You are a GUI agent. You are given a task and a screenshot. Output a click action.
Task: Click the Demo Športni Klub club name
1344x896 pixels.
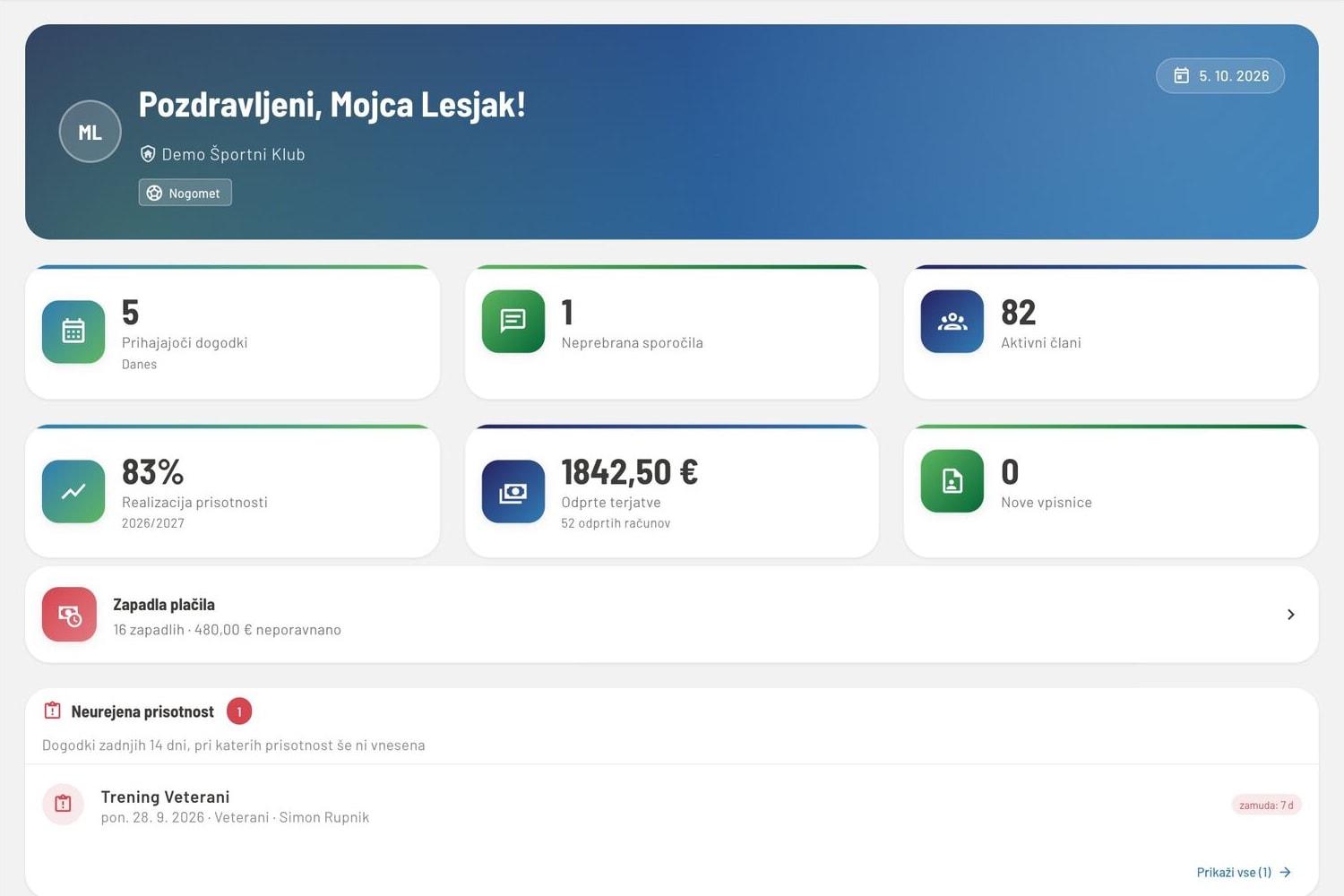click(234, 154)
